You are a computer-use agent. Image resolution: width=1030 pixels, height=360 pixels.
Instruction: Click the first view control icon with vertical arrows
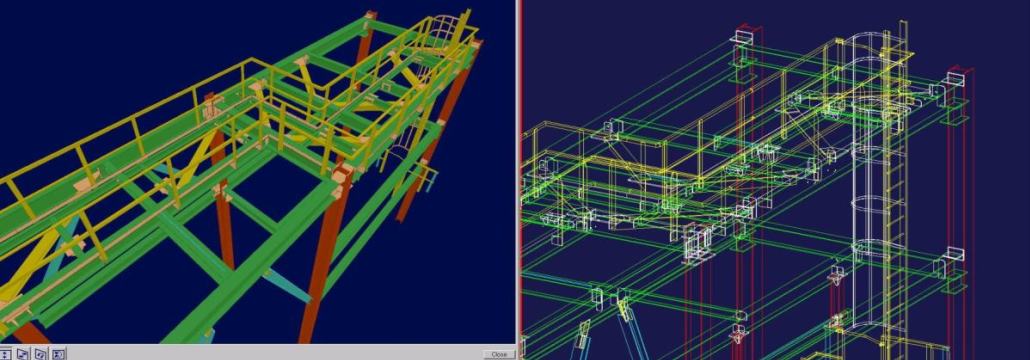(x=6, y=354)
